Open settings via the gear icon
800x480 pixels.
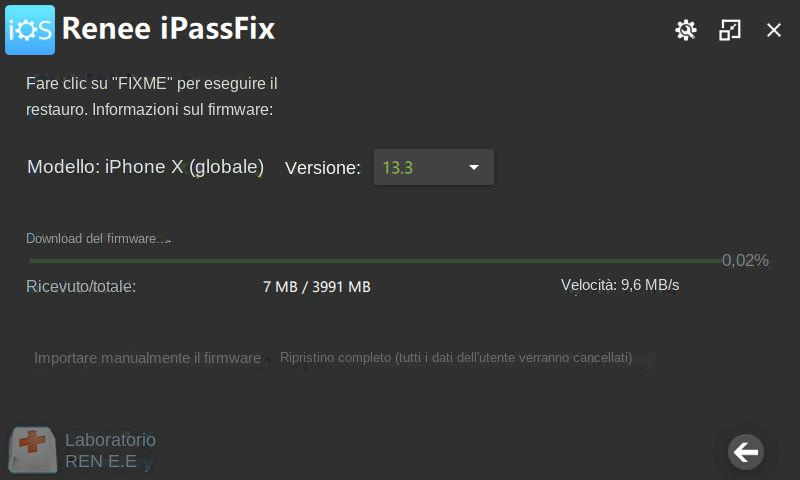click(685, 30)
